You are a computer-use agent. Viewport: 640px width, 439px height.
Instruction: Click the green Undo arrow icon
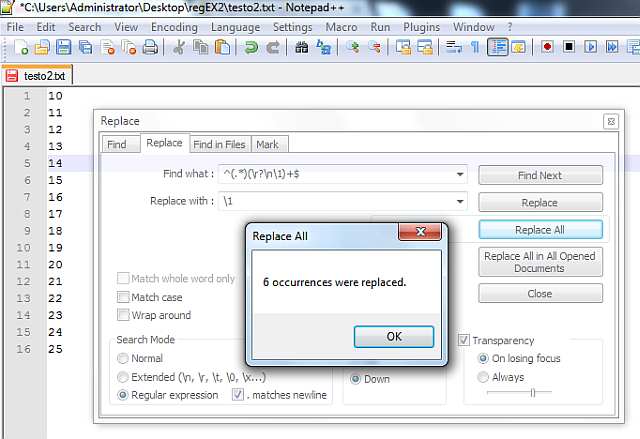point(251,47)
